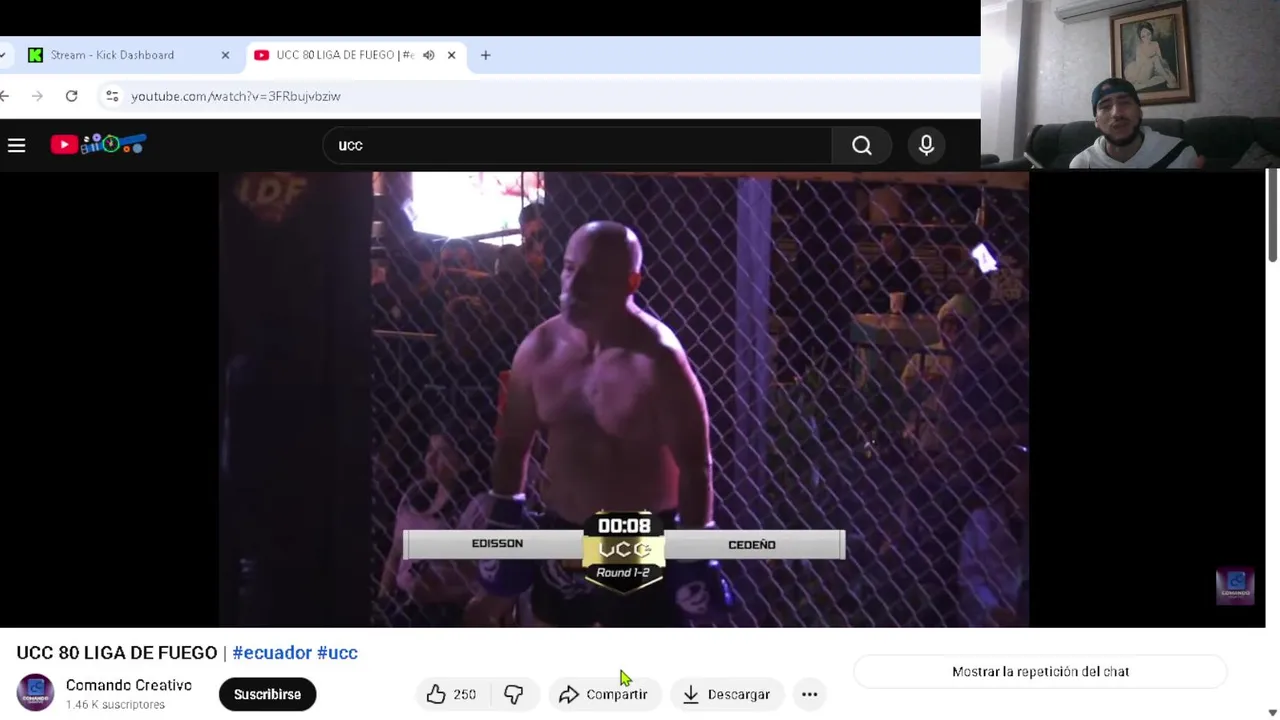The width and height of the screenshot is (1280, 720).
Task: Click the video title UCC 80 LIGA DE FUEGO
Action: click(x=116, y=653)
